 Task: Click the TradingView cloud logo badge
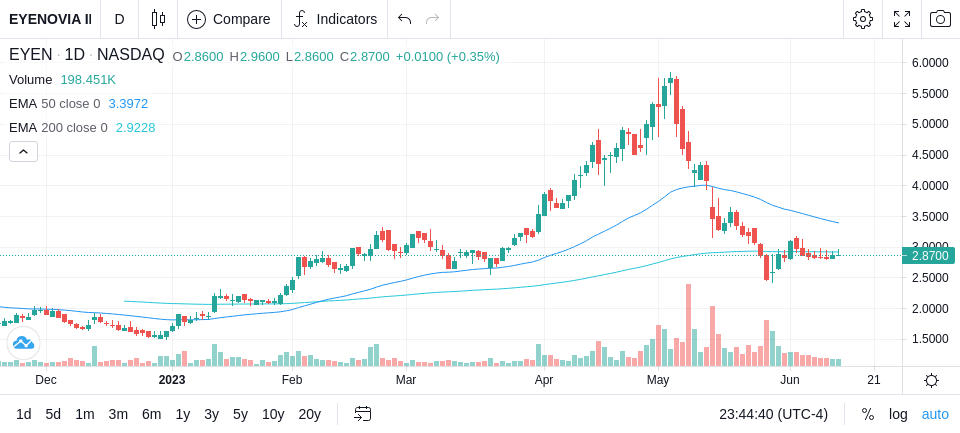pos(23,343)
